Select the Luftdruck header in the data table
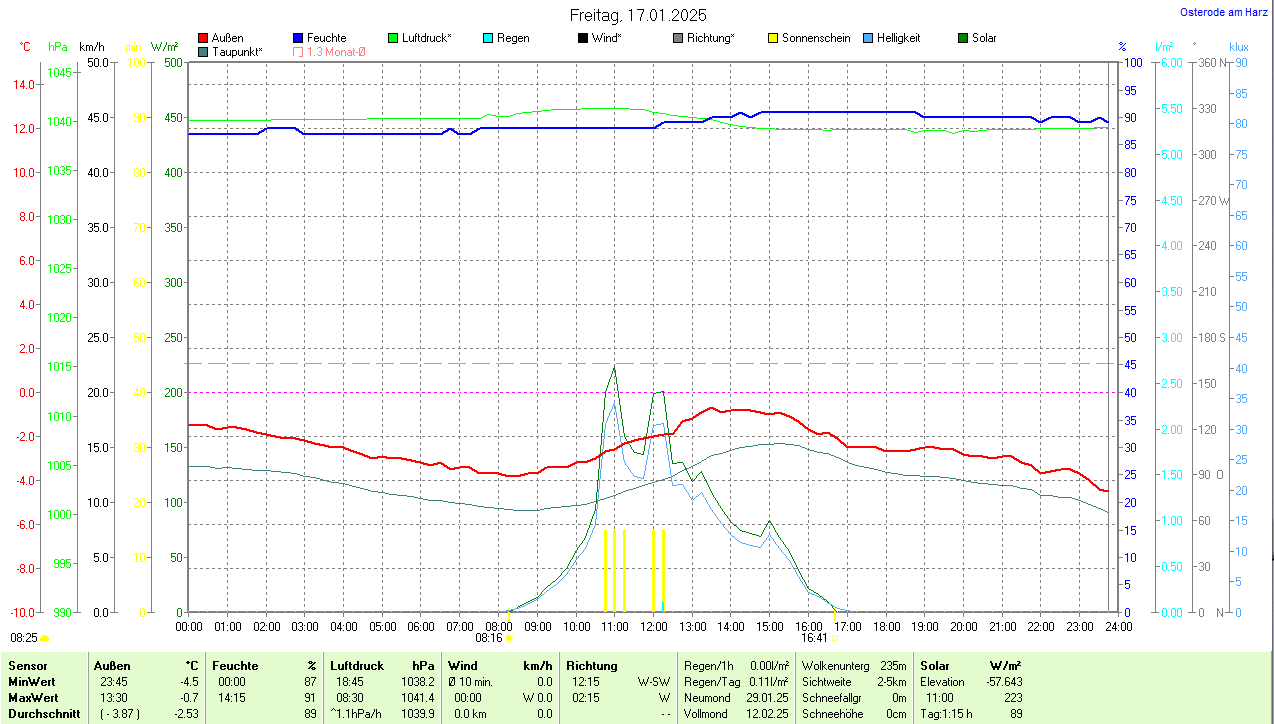Screen dimensions: 1274x724 click(x=357, y=665)
